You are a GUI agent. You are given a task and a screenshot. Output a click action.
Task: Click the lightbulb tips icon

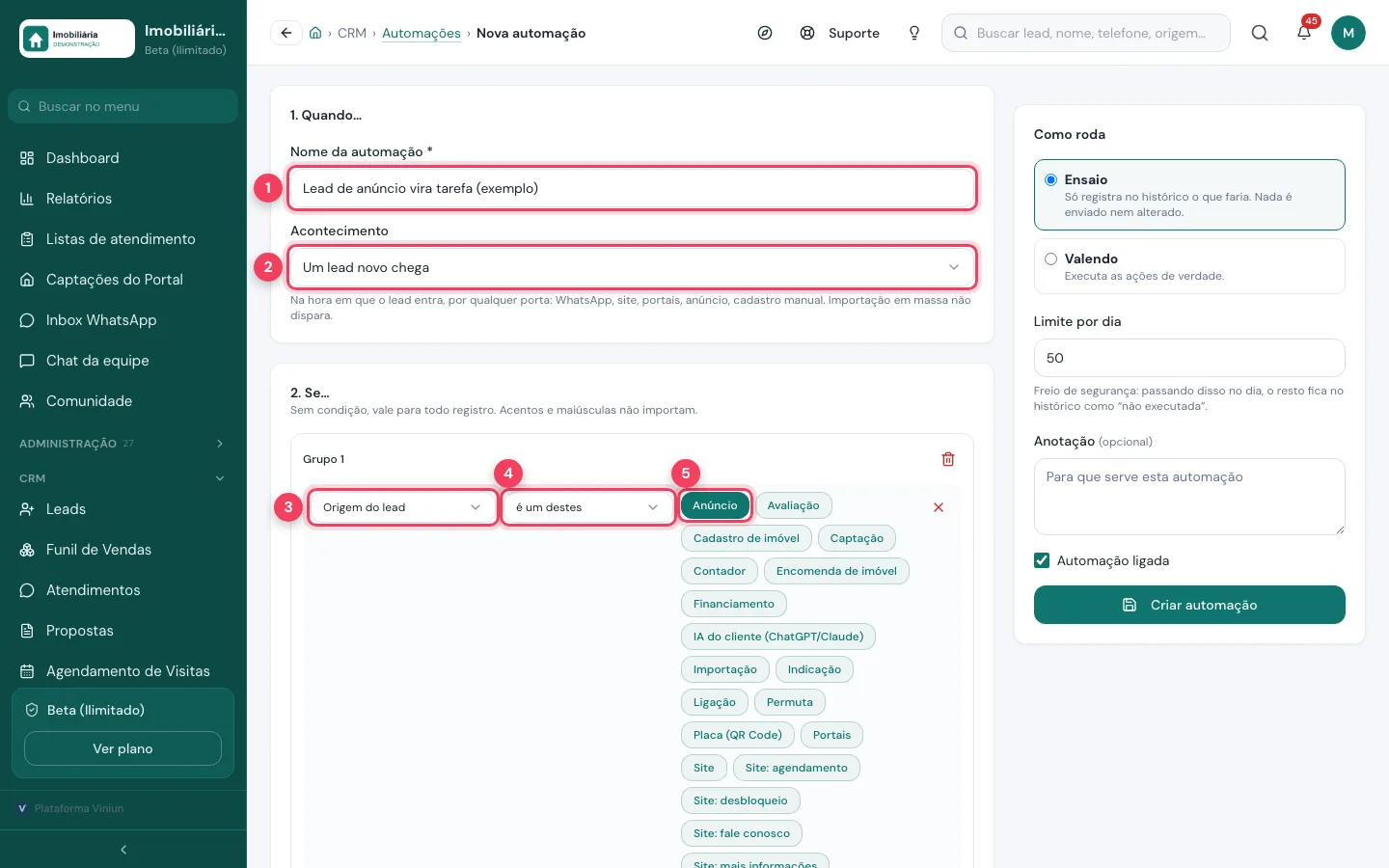coord(914,33)
